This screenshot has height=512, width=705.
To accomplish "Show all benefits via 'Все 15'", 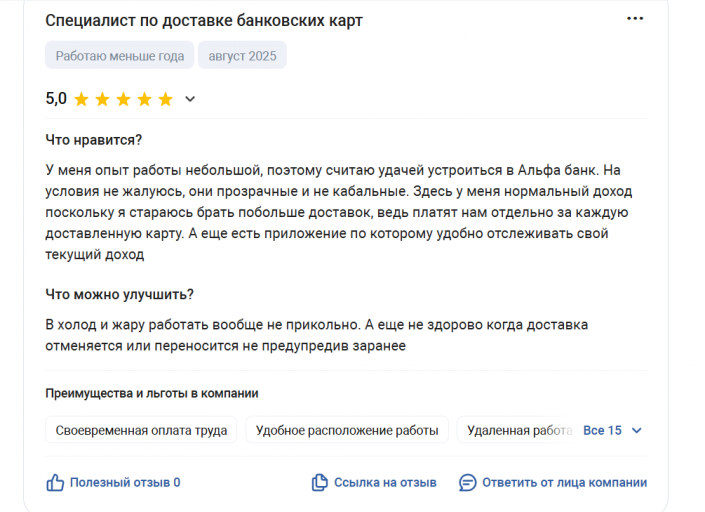I will 602,430.
